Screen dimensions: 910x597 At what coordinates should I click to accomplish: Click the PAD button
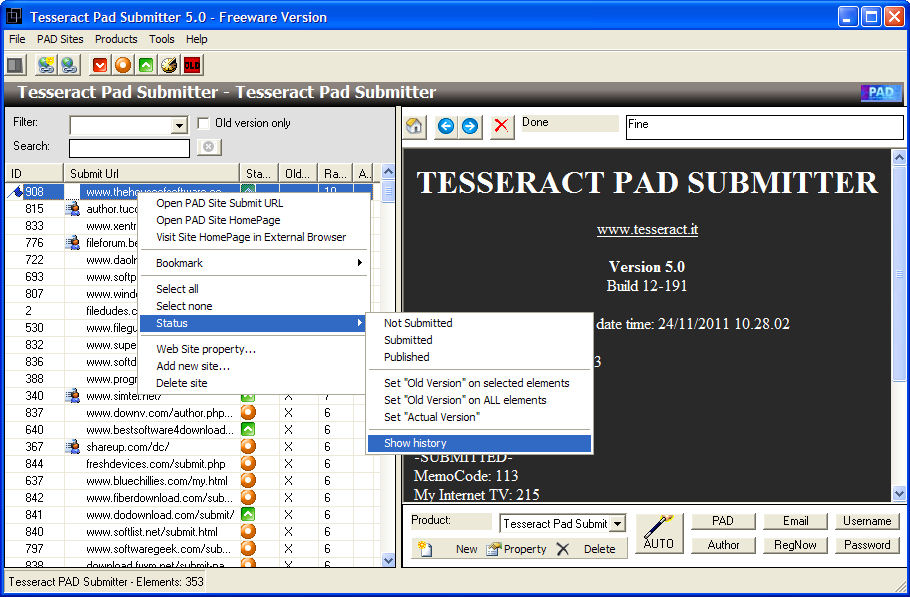pos(723,521)
